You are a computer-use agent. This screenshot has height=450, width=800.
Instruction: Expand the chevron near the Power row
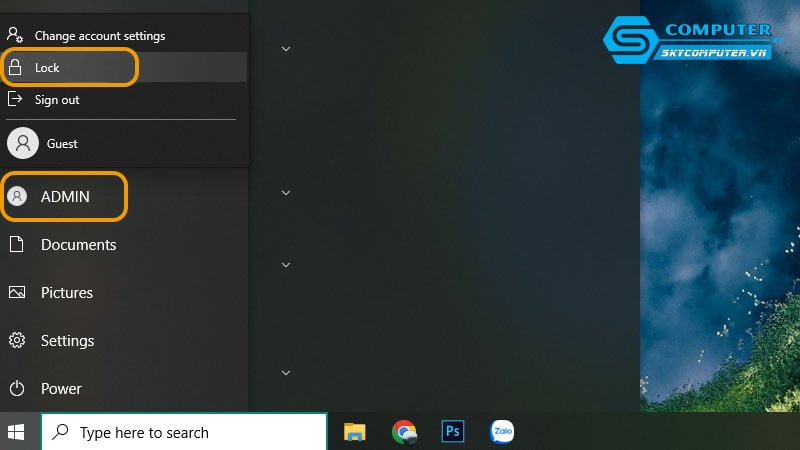pos(286,373)
